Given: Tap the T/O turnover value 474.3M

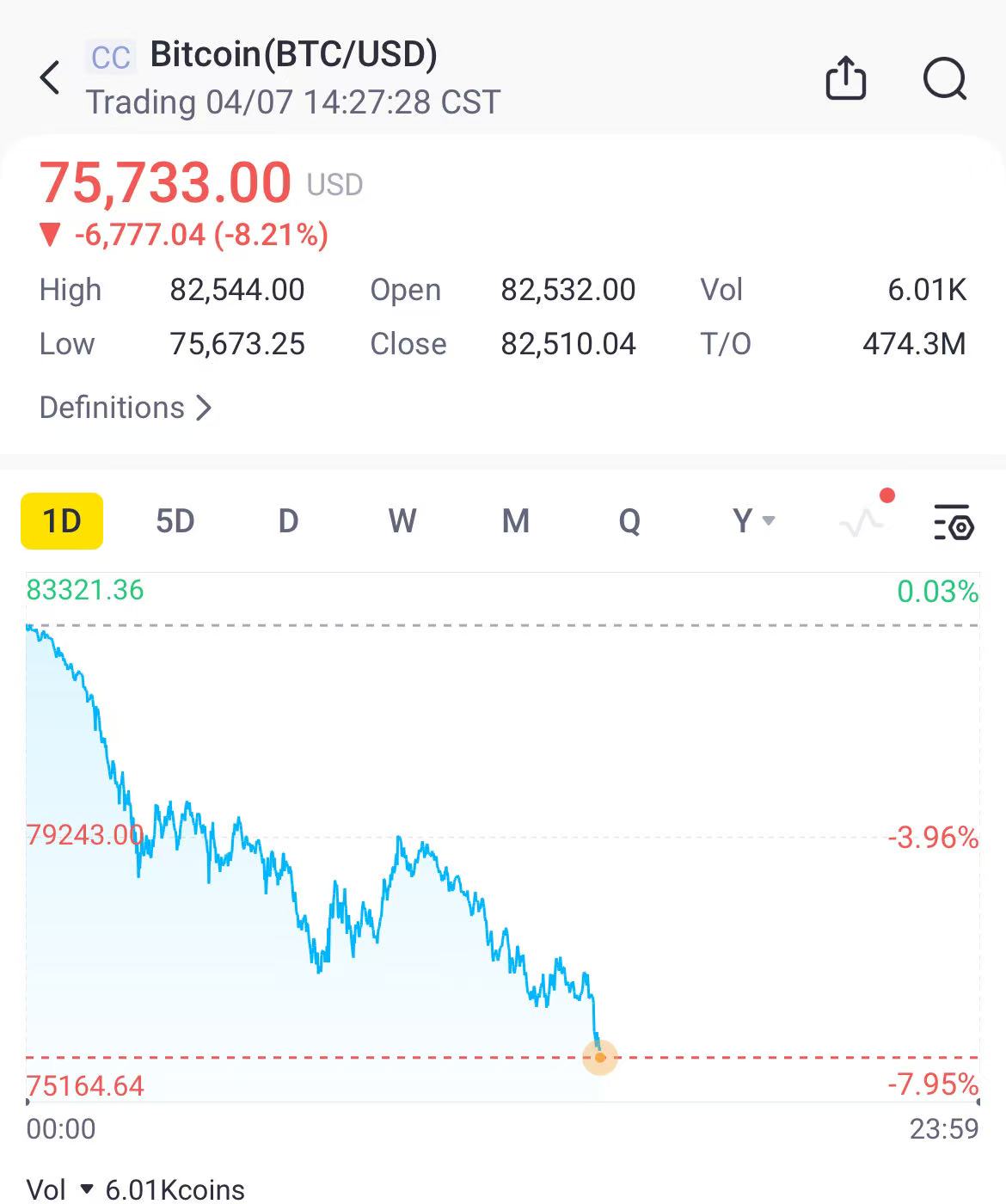Looking at the screenshot, I should [x=913, y=344].
